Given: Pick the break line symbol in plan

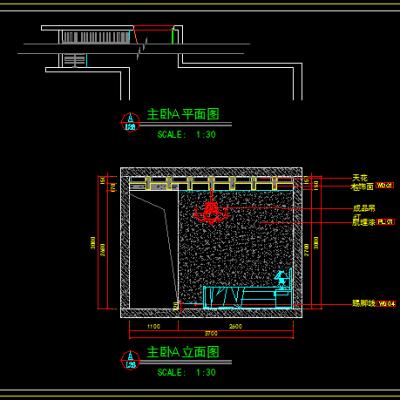Looking at the screenshot, I should 142,49.
